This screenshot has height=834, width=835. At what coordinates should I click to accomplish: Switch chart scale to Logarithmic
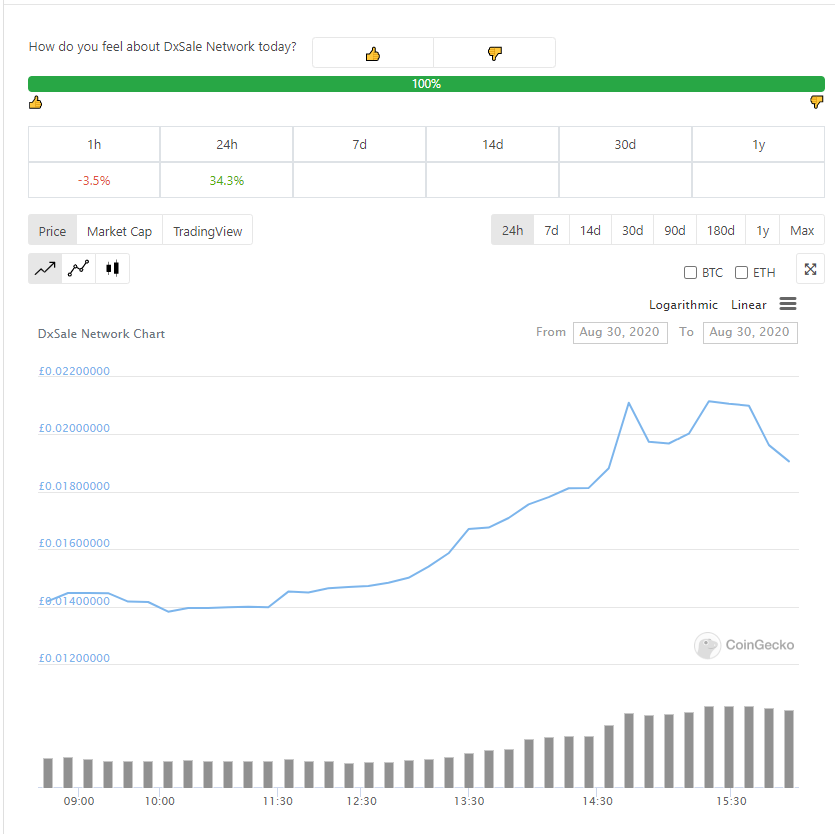point(683,305)
